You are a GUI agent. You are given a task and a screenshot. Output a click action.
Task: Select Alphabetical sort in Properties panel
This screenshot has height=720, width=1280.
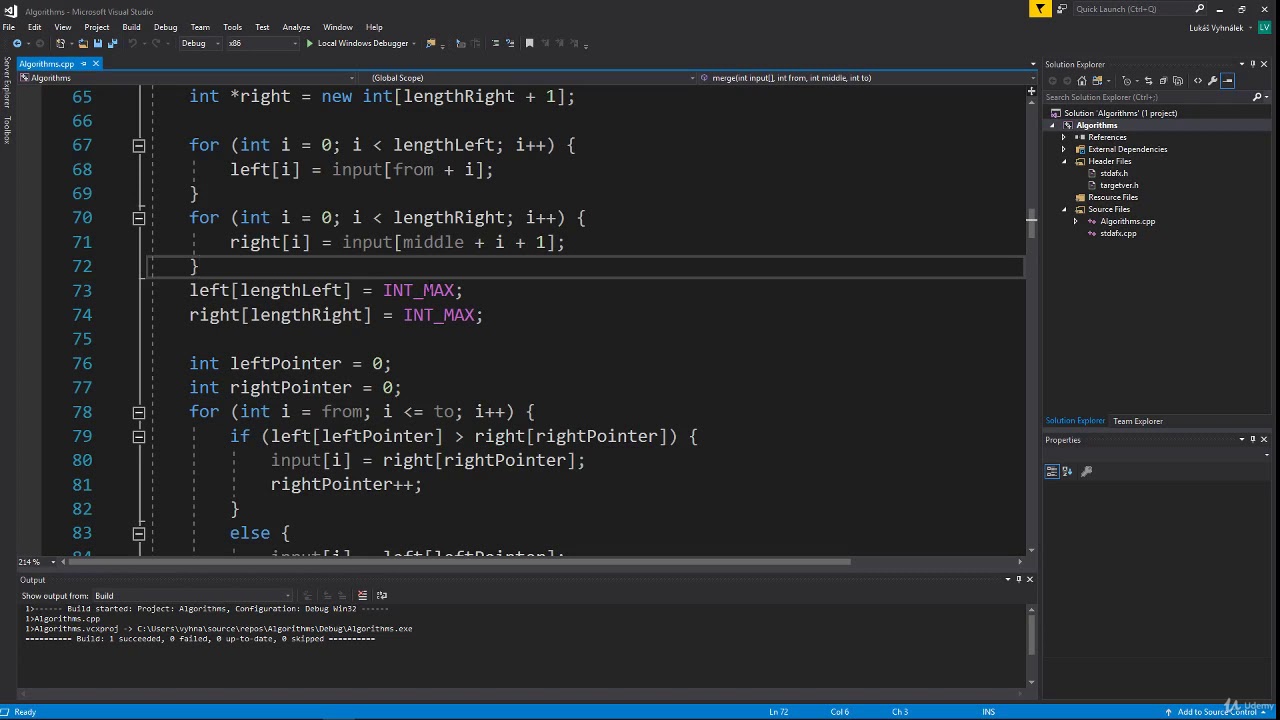click(x=1067, y=471)
